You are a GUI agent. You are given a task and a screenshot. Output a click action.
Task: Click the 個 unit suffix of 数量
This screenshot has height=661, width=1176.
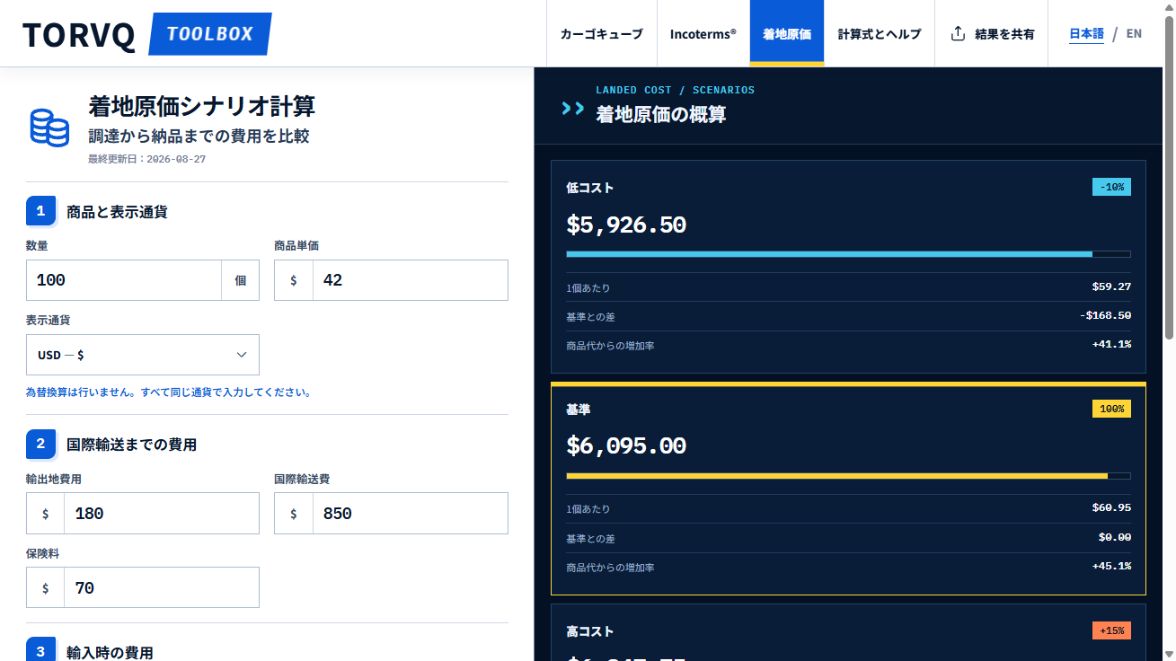[x=240, y=280]
